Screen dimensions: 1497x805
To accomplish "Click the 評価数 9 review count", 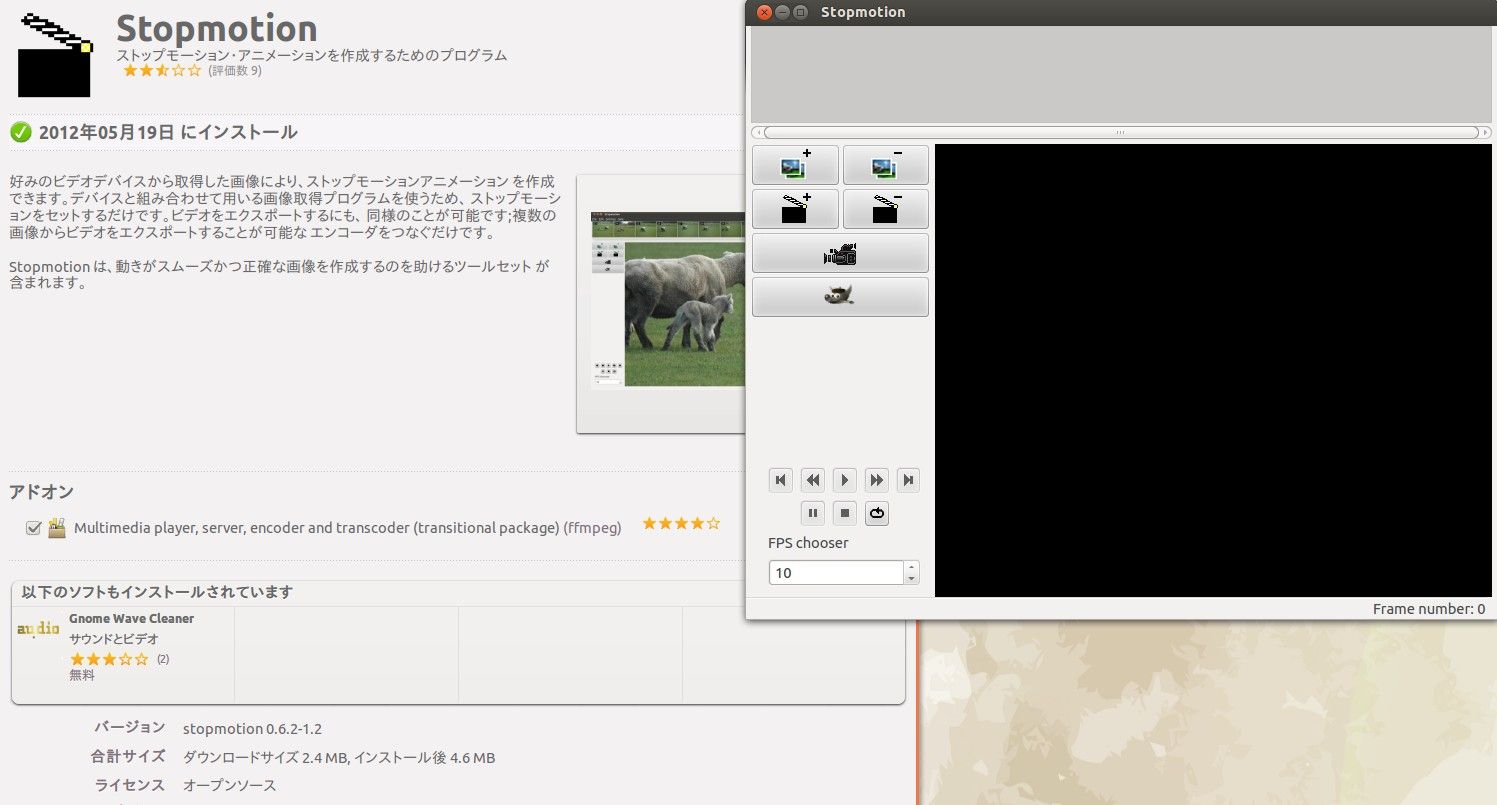I will pyautogui.click(x=235, y=71).
